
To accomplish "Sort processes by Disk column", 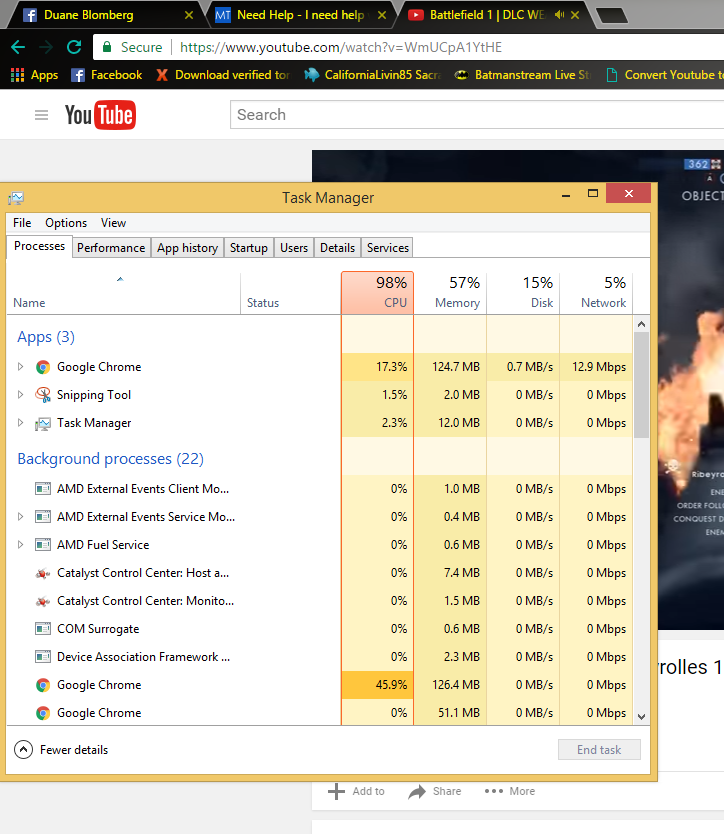I will click(523, 293).
